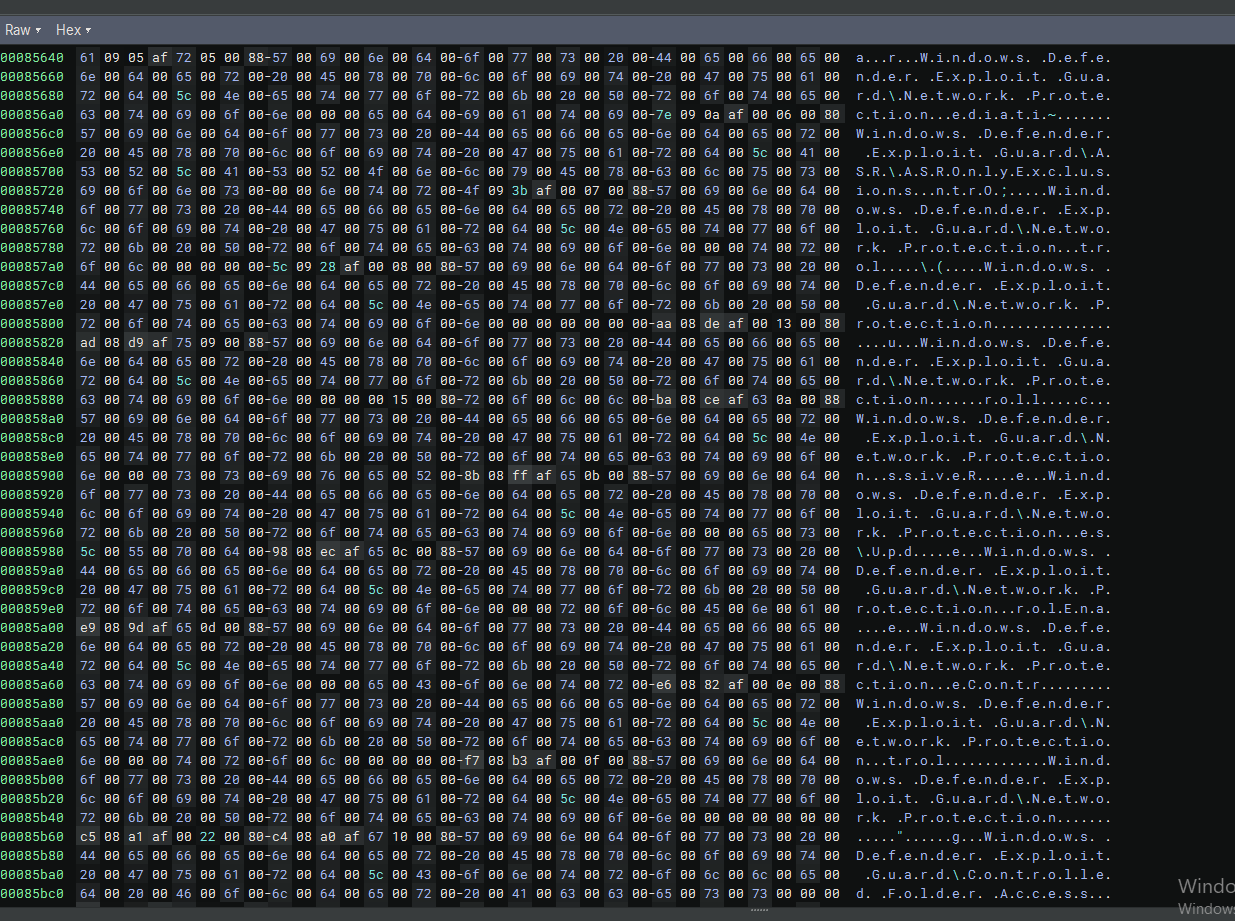Viewport: 1235px width, 921px height.
Task: Click hex byte '7e' in row 000856a0
Action: tap(663, 114)
